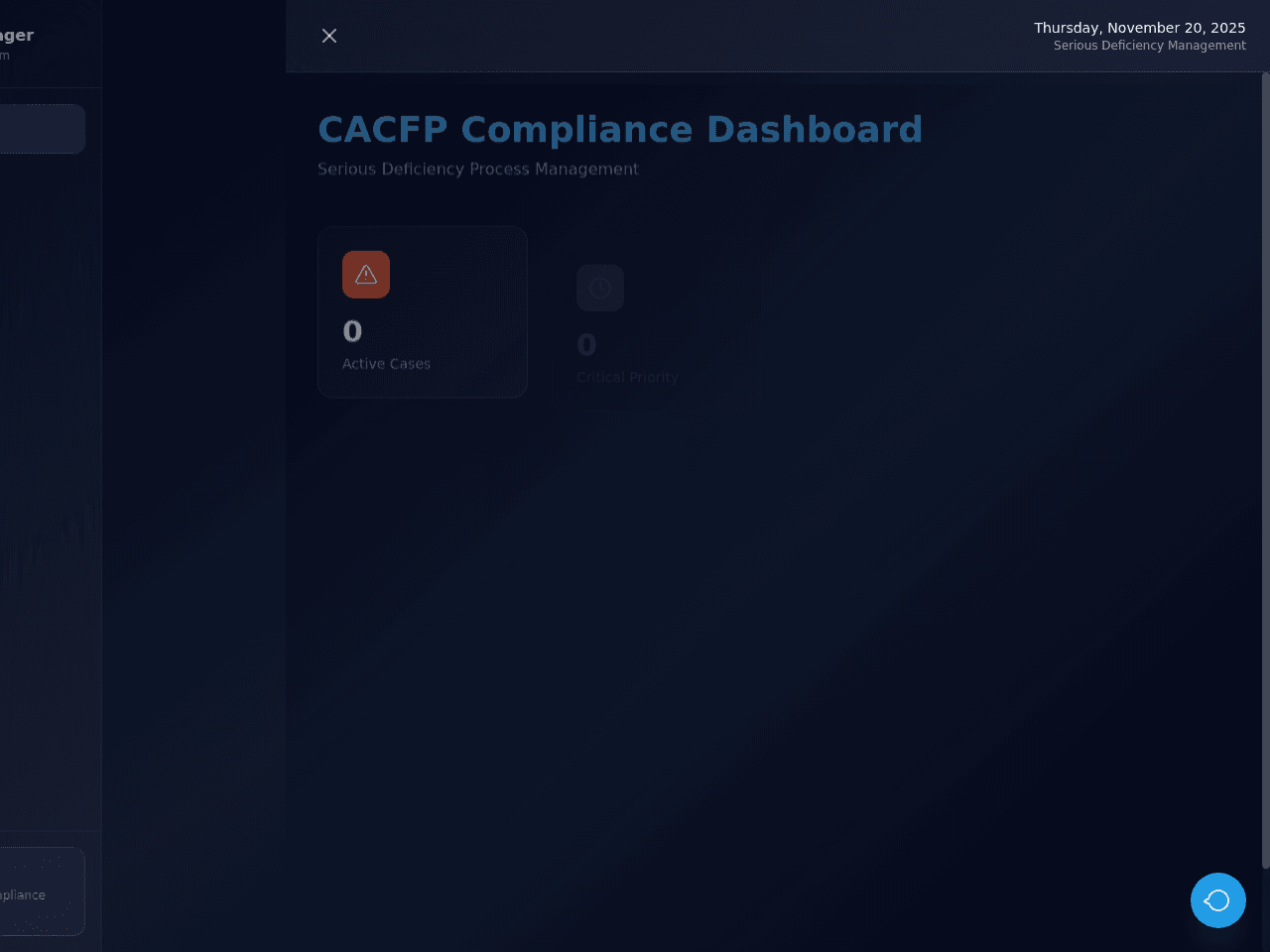Click the clock icon above Critical Priority
Screen dimensions: 1270x952
tap(600, 288)
